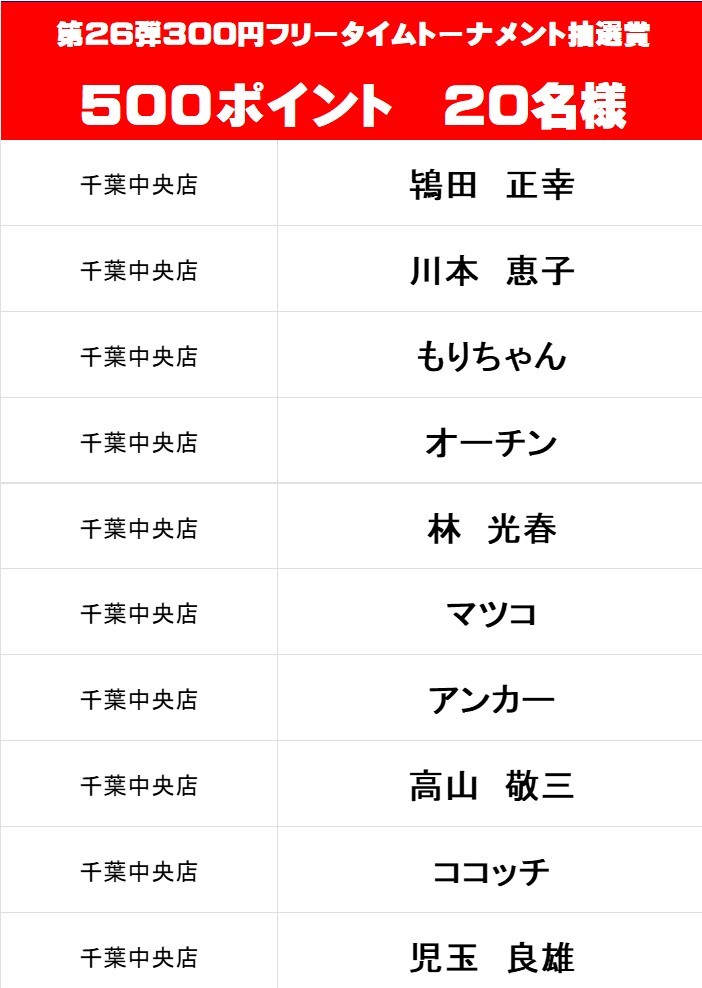
Task: Select the もりちゃん name cell
Action: 490,355
